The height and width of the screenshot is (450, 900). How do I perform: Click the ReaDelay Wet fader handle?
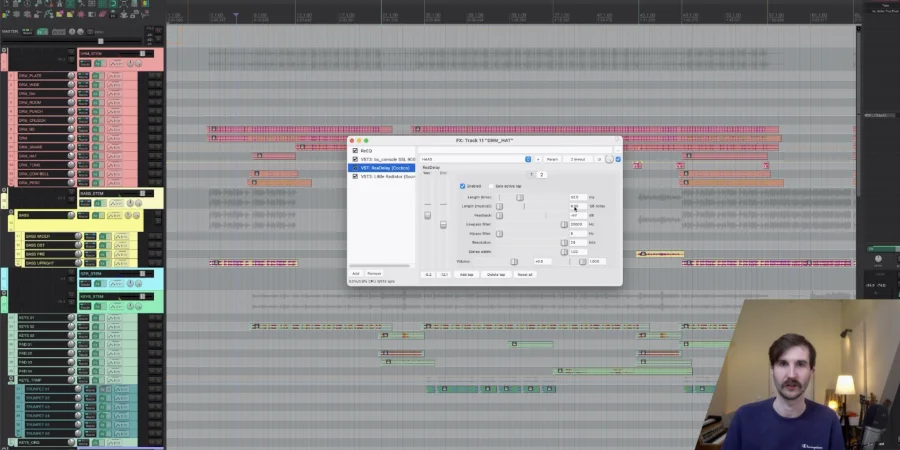[x=428, y=215]
